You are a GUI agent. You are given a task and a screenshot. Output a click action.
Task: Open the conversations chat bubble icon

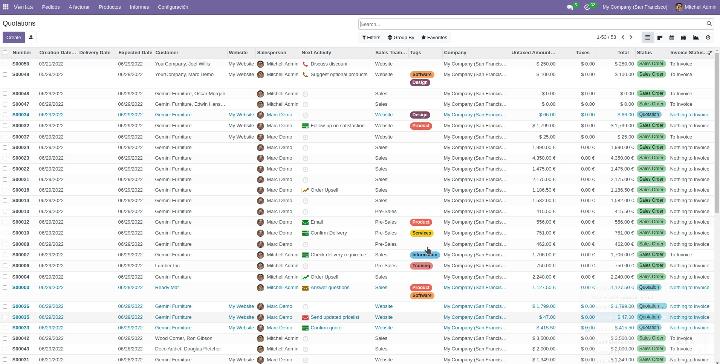pos(571,7)
